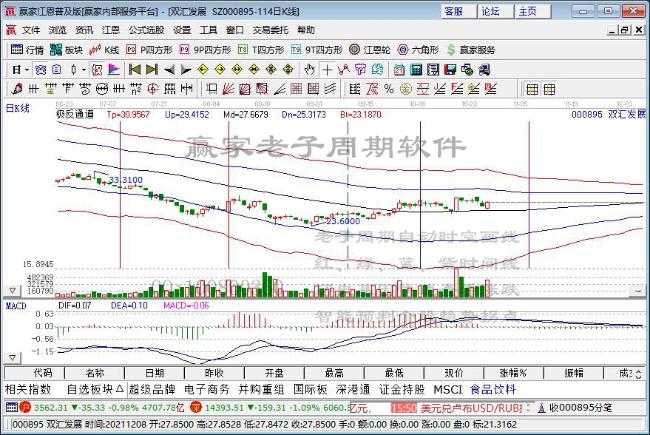Open the T四方形 tool
The height and width of the screenshot is (435, 650).
pyautogui.click(x=261, y=50)
